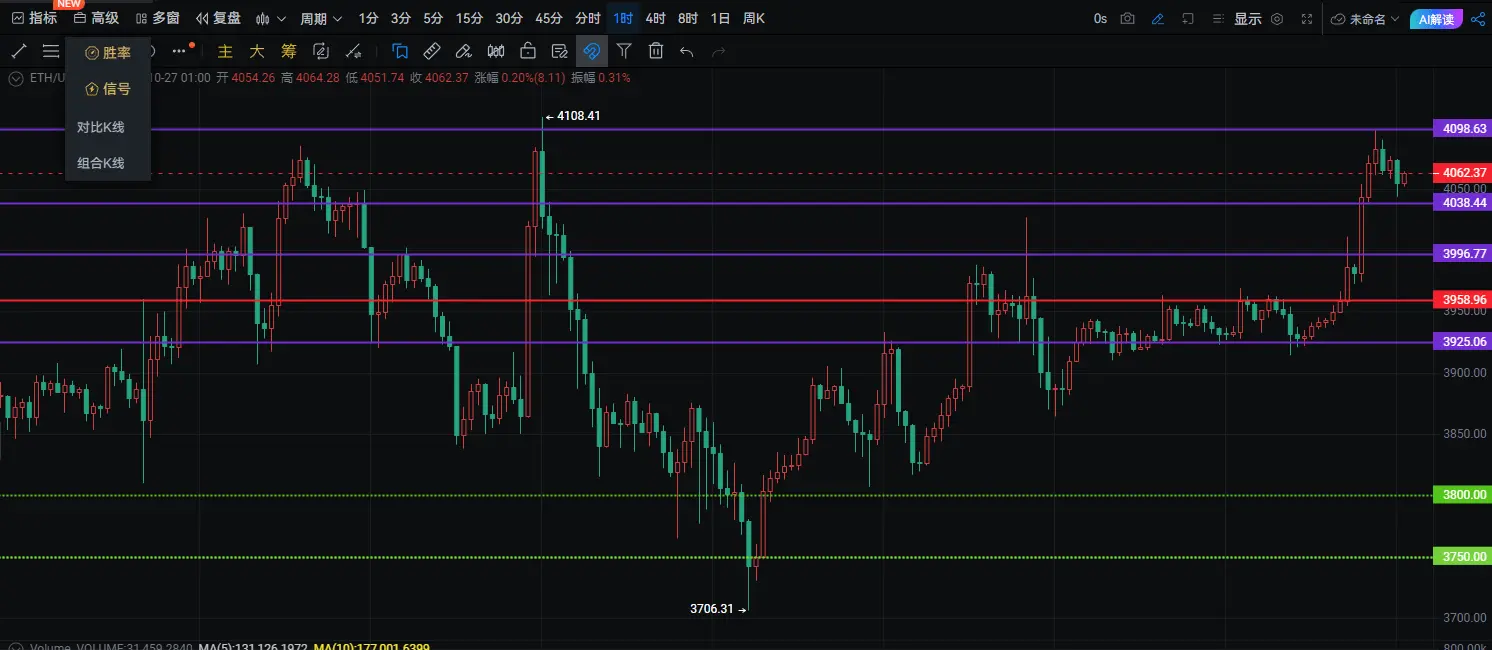
Task: Toggle the lock drawings icon
Action: (x=528, y=51)
